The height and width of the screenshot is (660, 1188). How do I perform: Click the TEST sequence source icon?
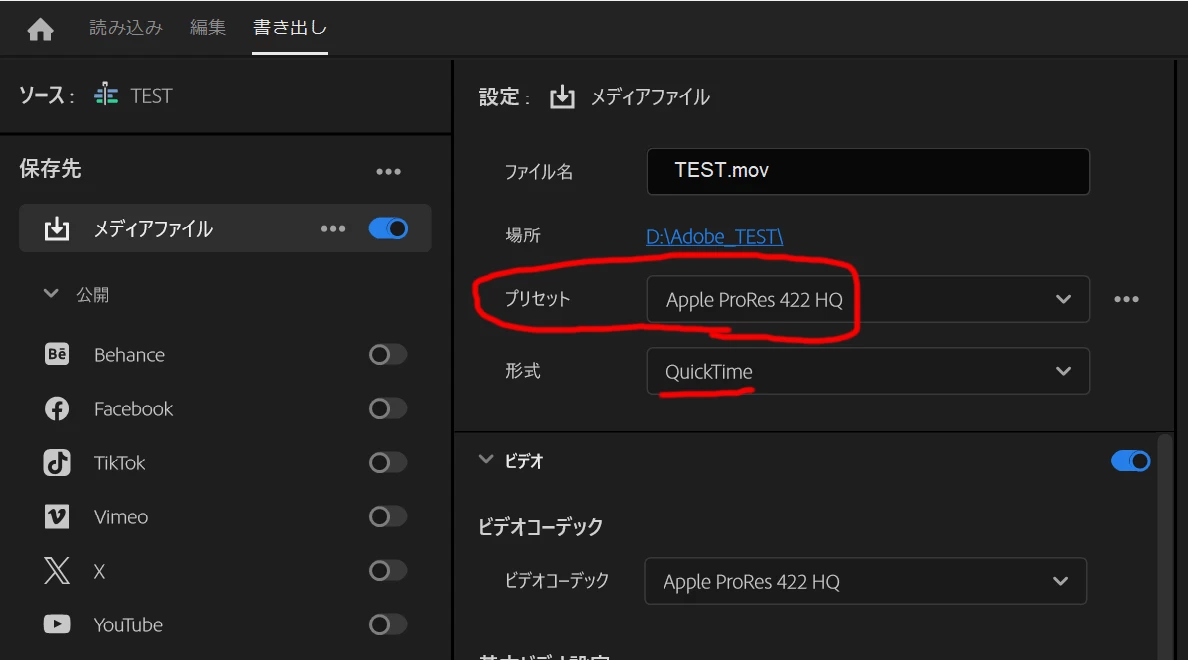pos(106,95)
